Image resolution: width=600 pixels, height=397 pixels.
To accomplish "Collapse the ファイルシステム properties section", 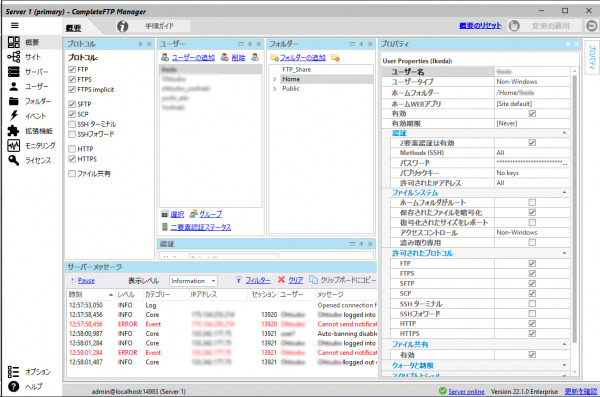I will click(x=564, y=193).
